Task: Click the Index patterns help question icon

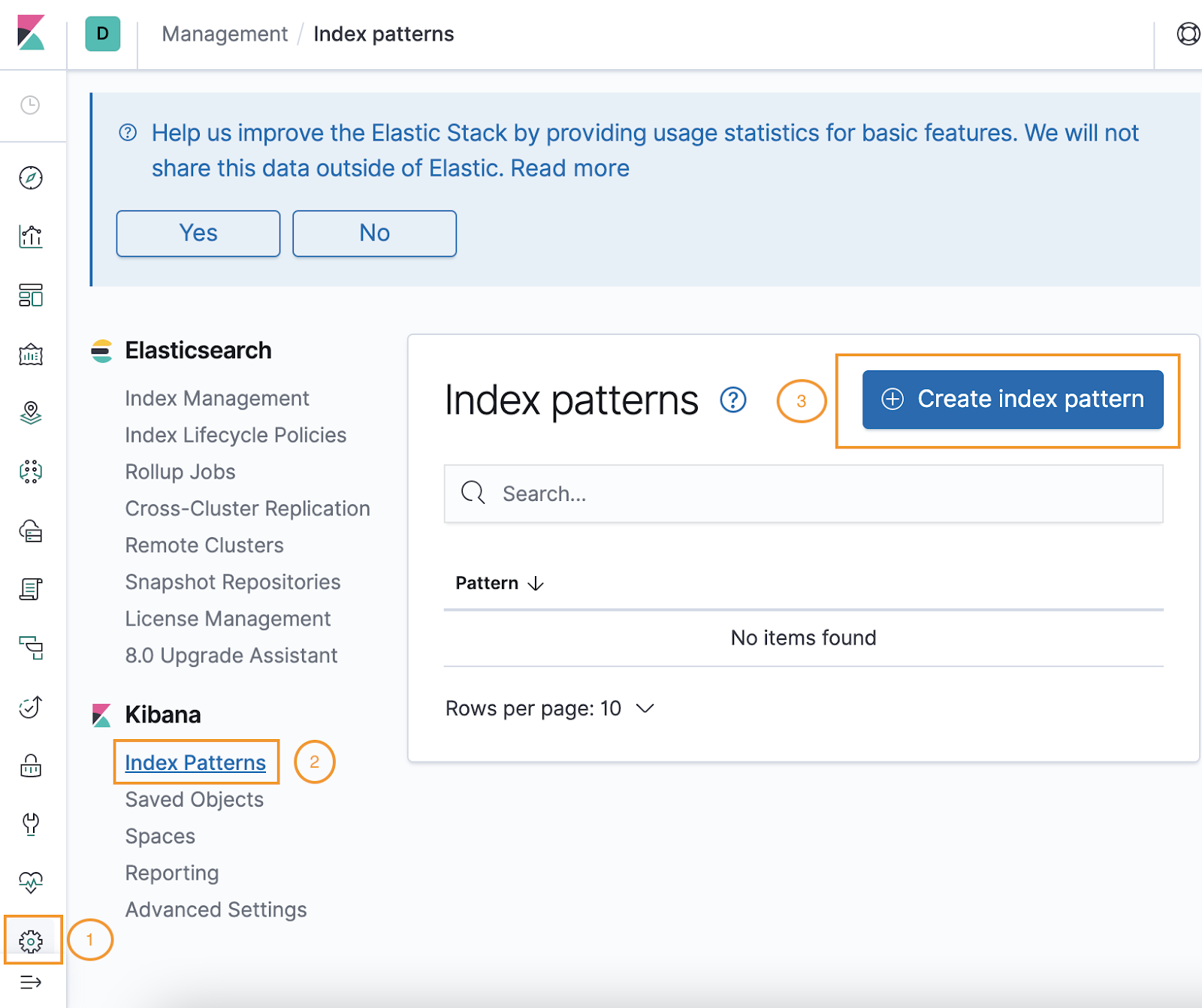Action: 733,400
